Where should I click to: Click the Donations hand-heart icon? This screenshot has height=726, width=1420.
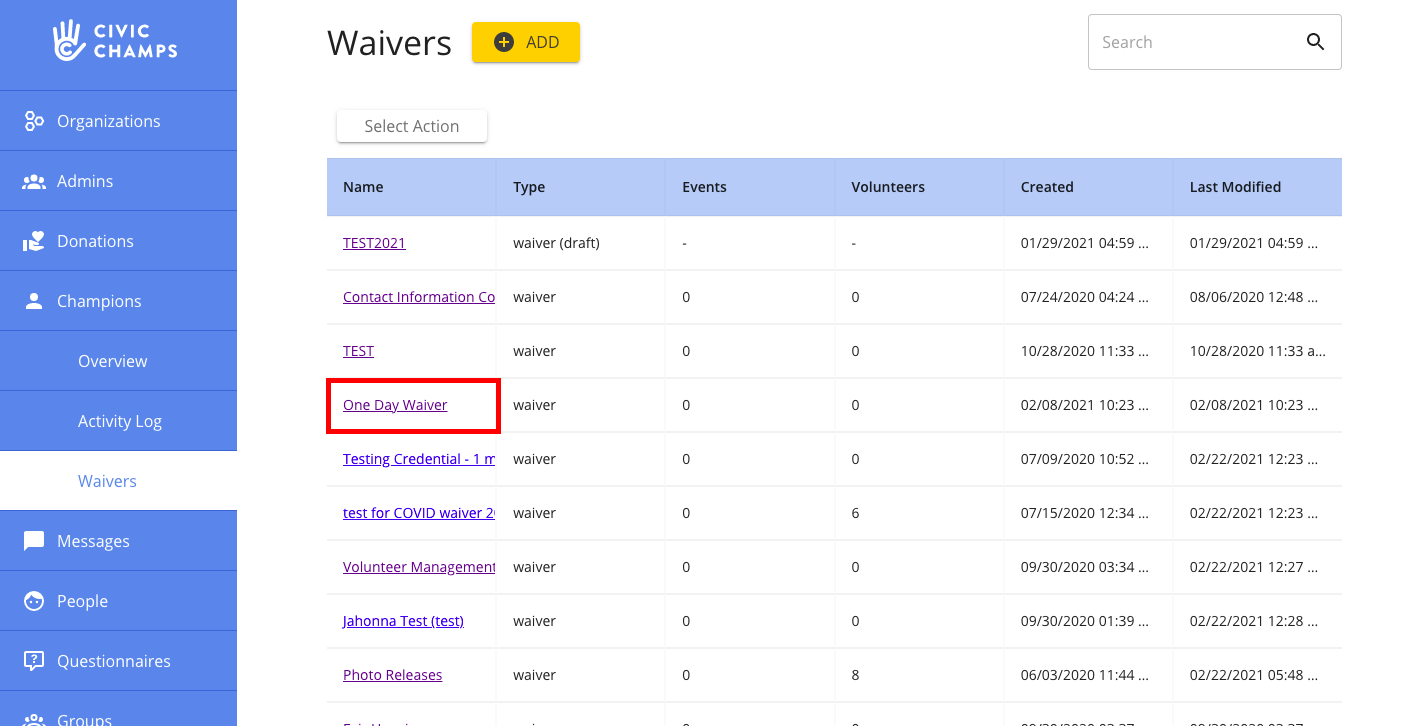coord(34,241)
